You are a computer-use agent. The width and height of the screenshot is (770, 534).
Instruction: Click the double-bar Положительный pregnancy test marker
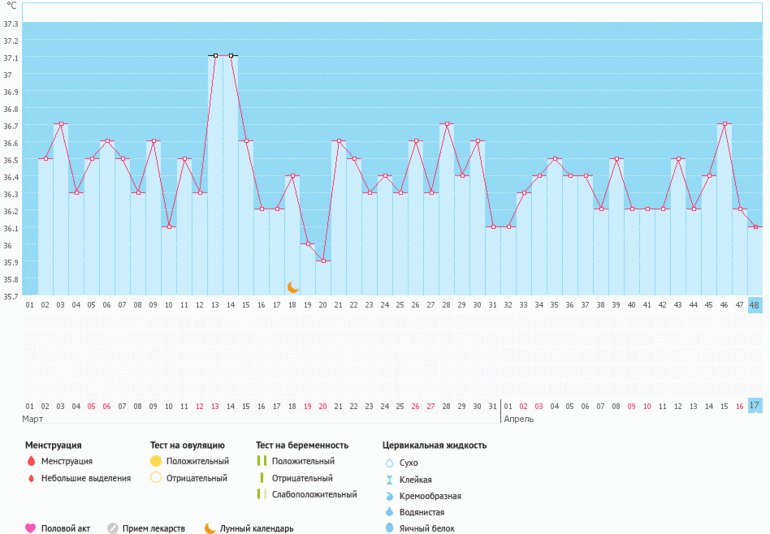point(261,461)
